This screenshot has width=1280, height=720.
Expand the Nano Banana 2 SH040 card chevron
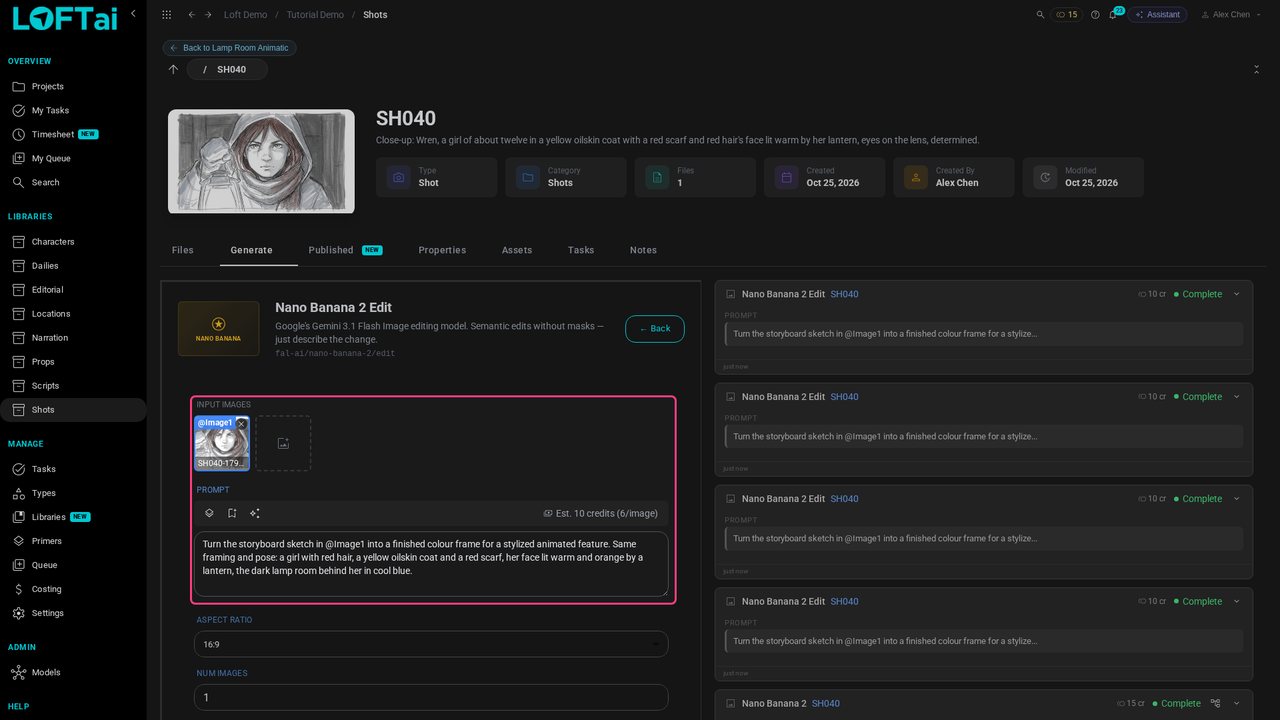point(1237,703)
